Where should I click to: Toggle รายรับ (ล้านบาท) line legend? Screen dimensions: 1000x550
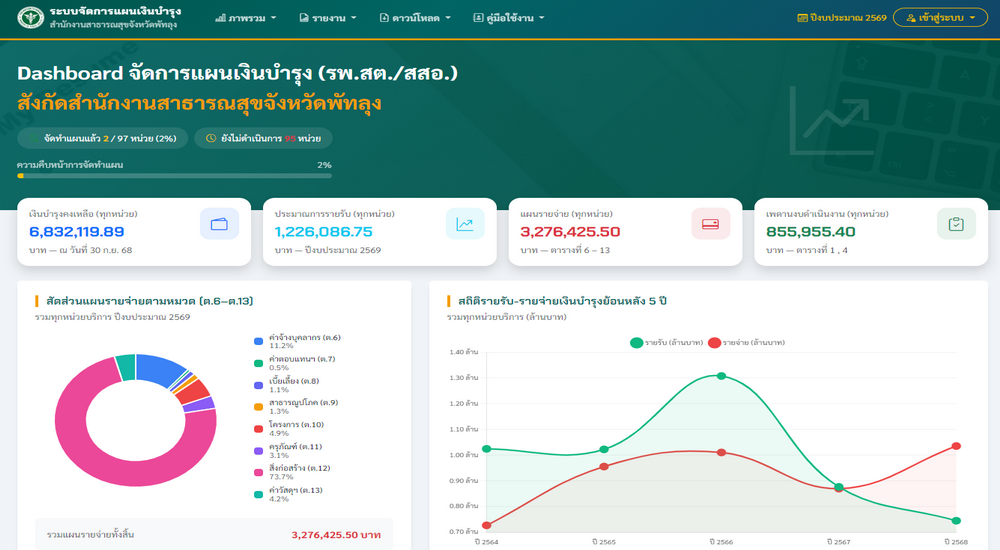(x=666, y=343)
